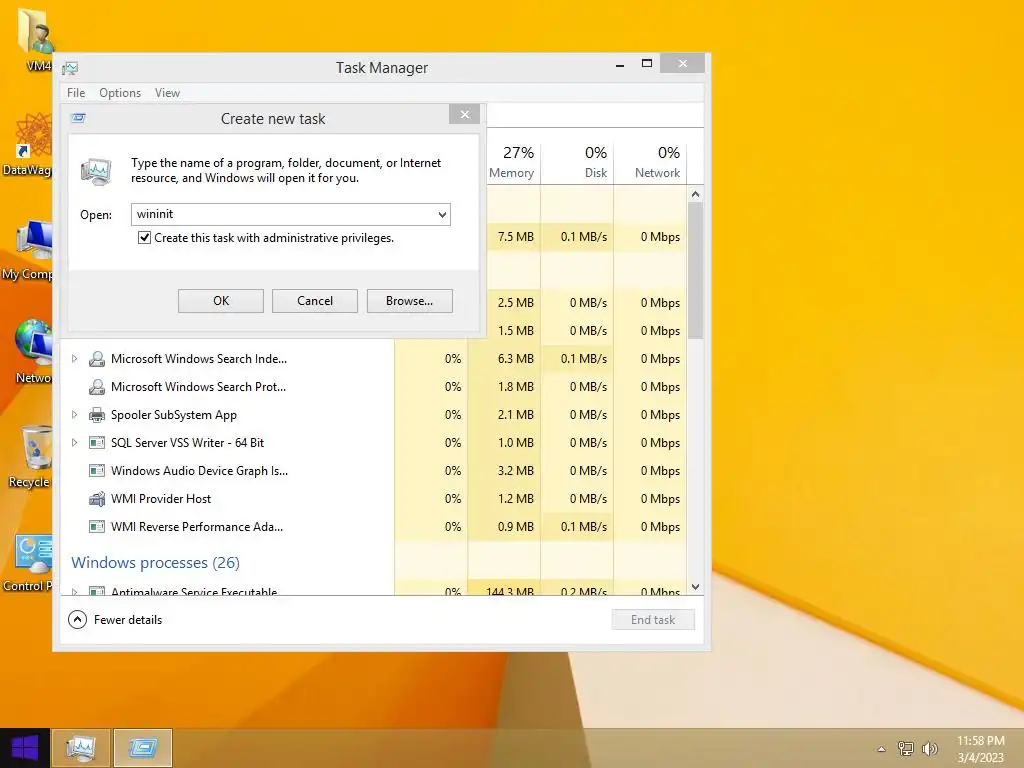Image resolution: width=1024 pixels, height=768 pixels.
Task: Click the scrollbar down arrow
Action: 696,587
